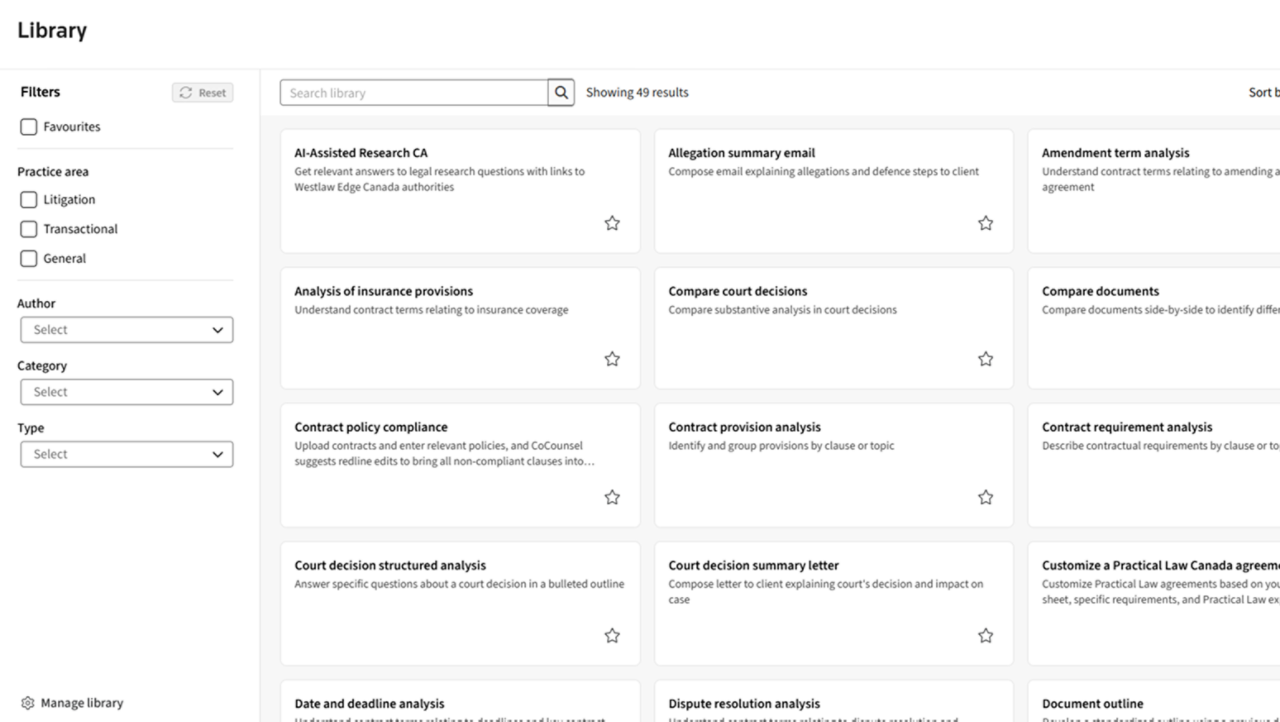Favourite the Contract provision analysis card
Image resolution: width=1280 pixels, height=722 pixels.
coord(985,497)
